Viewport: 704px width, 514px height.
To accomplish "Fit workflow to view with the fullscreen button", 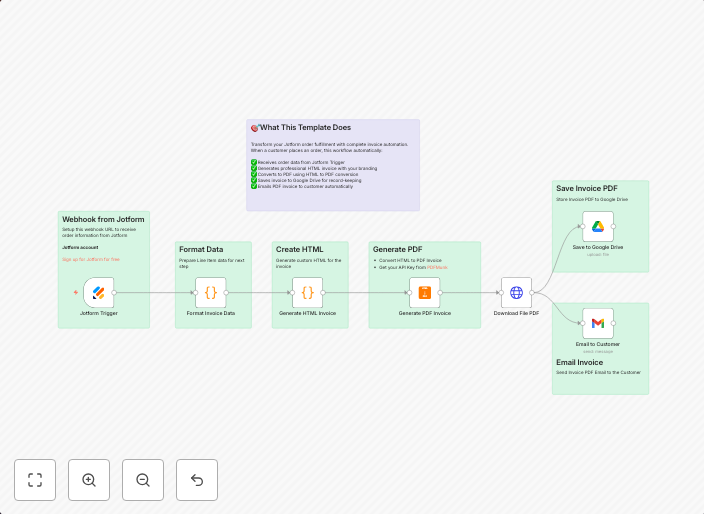I will [x=35, y=480].
